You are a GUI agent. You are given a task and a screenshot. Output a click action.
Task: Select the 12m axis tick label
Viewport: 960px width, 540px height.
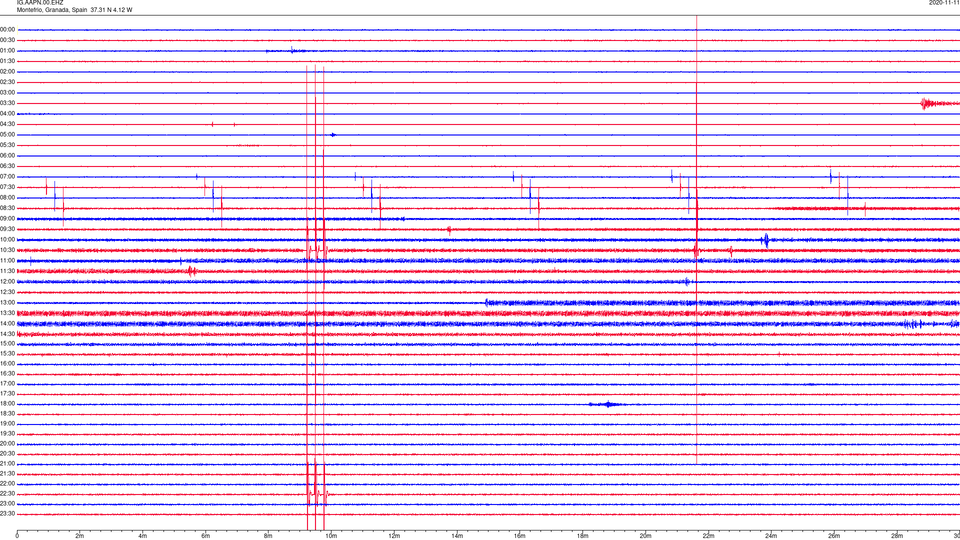pos(394,536)
